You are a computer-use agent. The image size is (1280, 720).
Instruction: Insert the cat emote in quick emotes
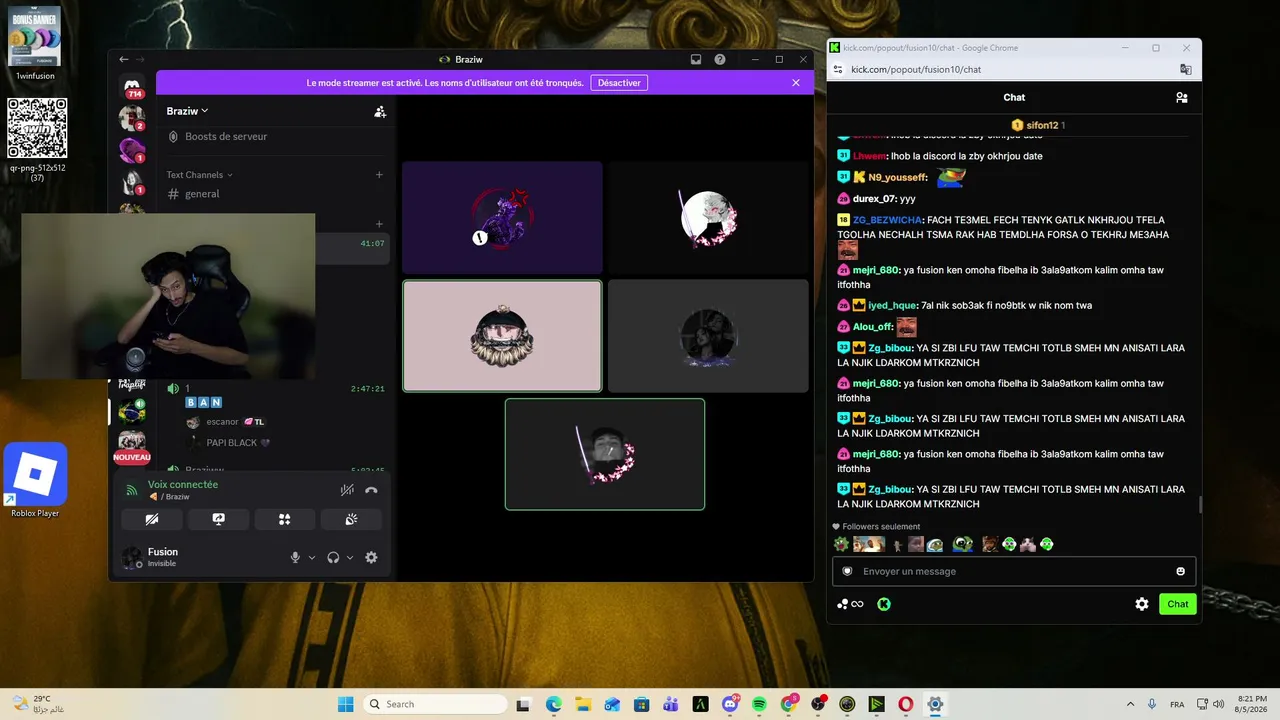point(1027,544)
